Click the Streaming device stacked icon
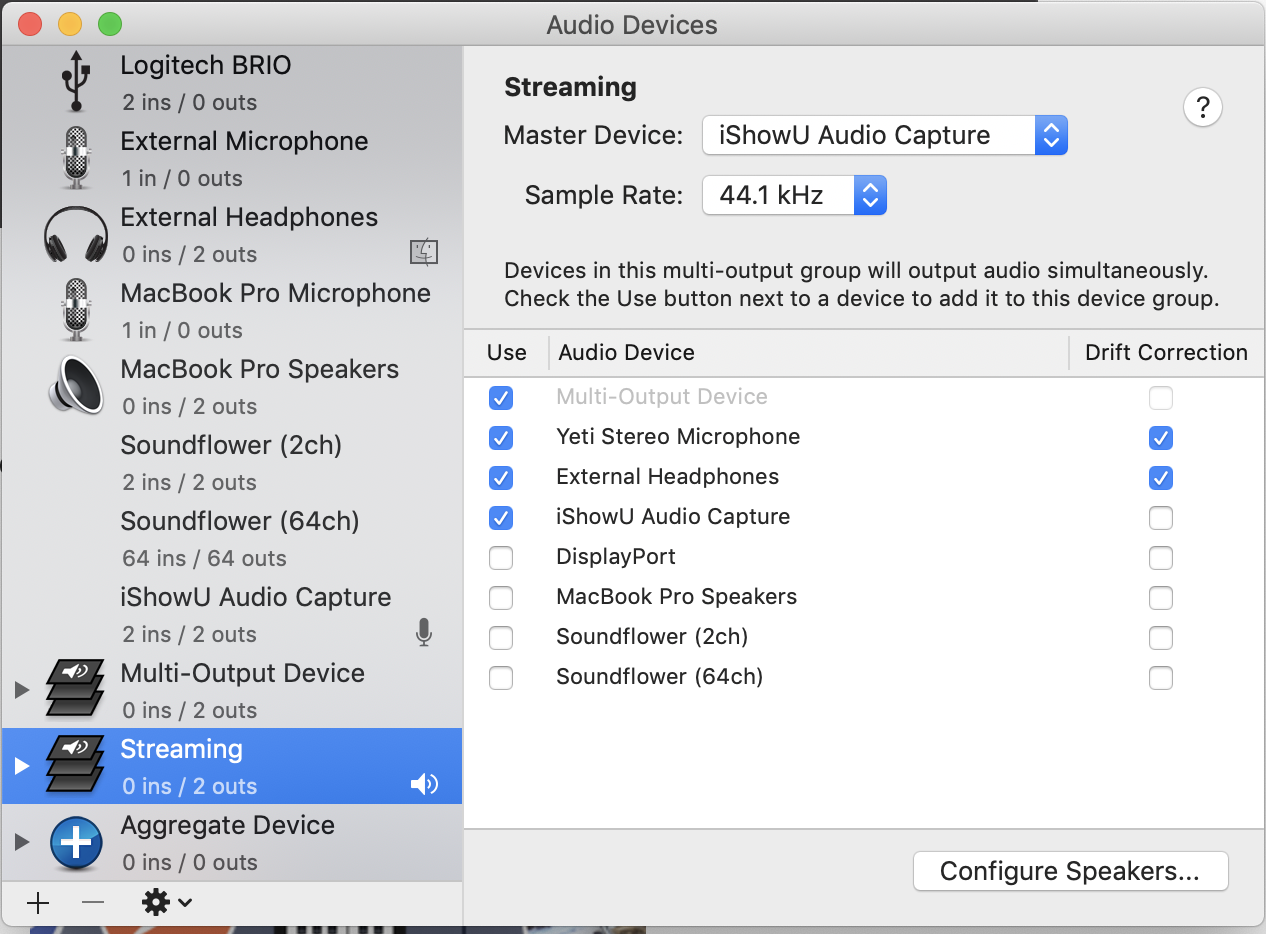This screenshot has width=1266, height=934. [76, 765]
